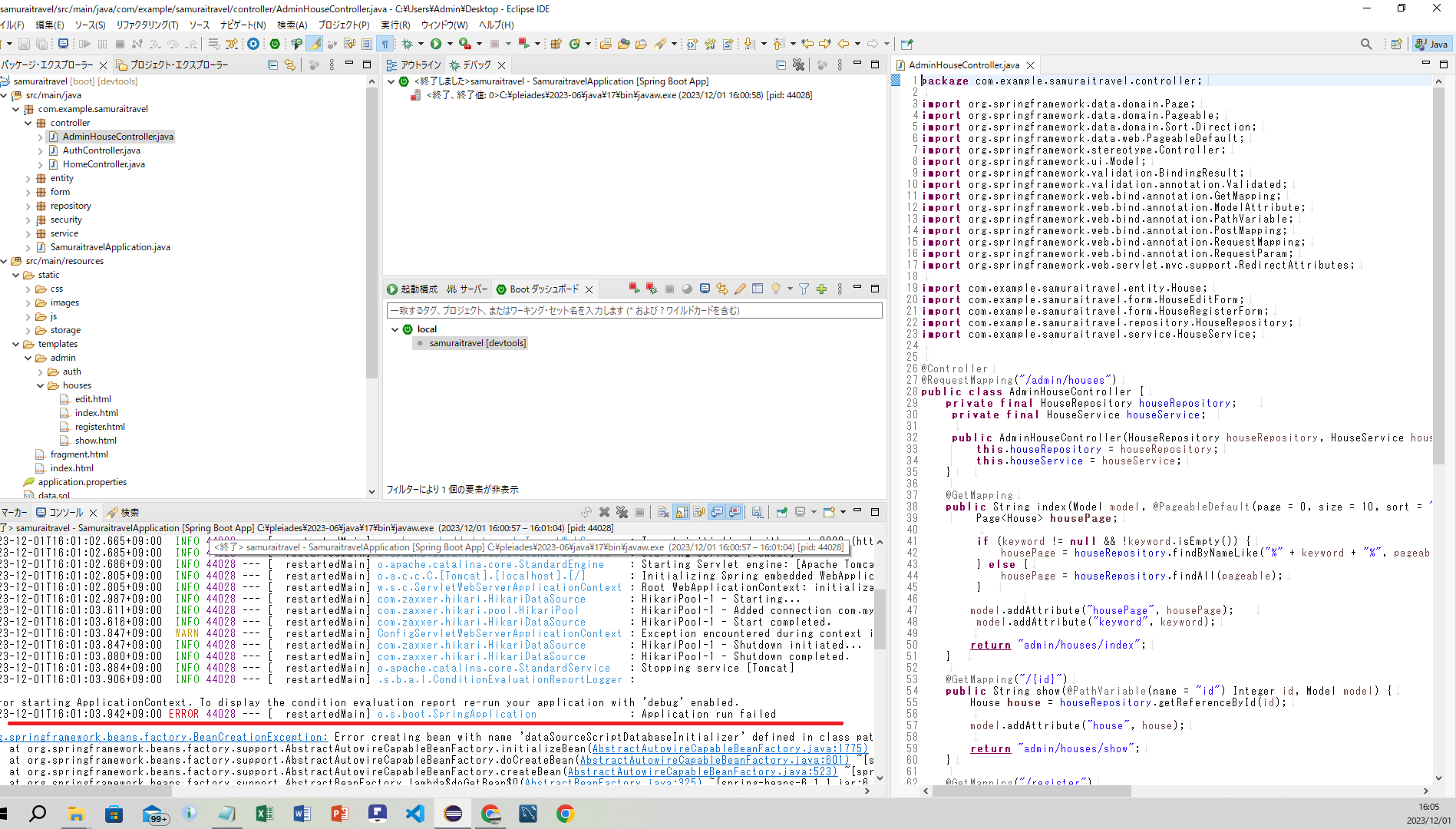Switch to the アウトライン tab
1456x829 pixels.
[414, 65]
